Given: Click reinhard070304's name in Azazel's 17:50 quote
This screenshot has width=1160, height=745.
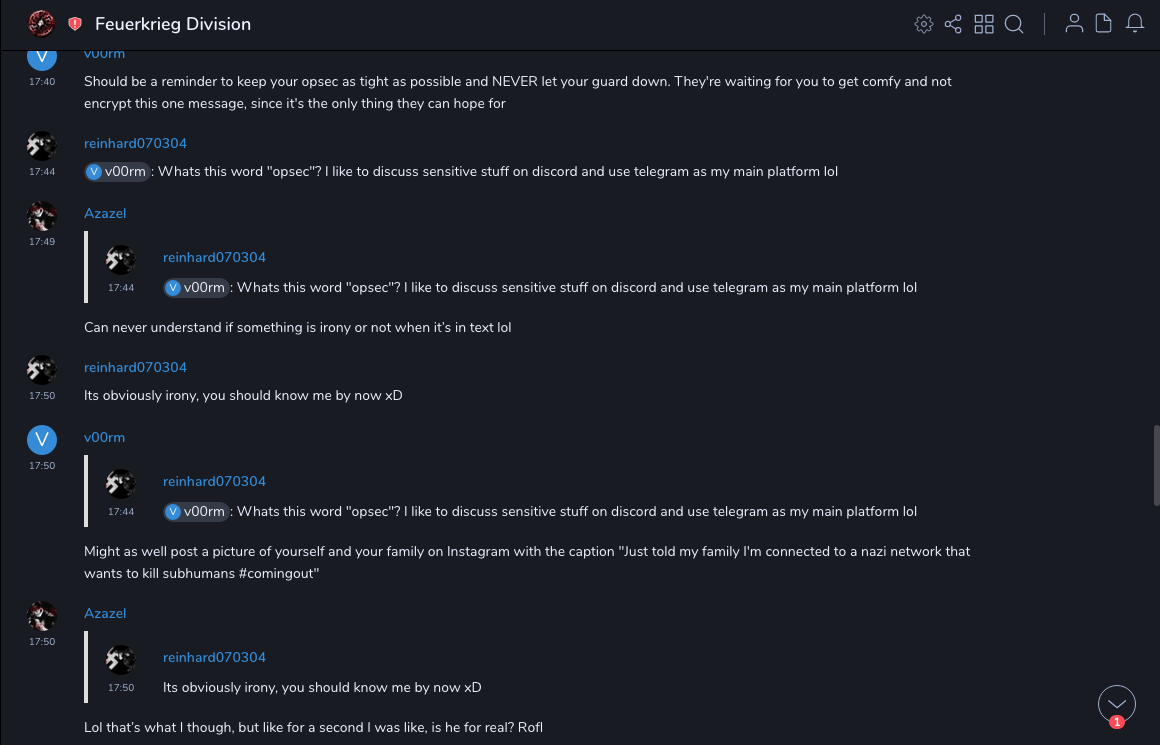Looking at the screenshot, I should click(x=214, y=657).
